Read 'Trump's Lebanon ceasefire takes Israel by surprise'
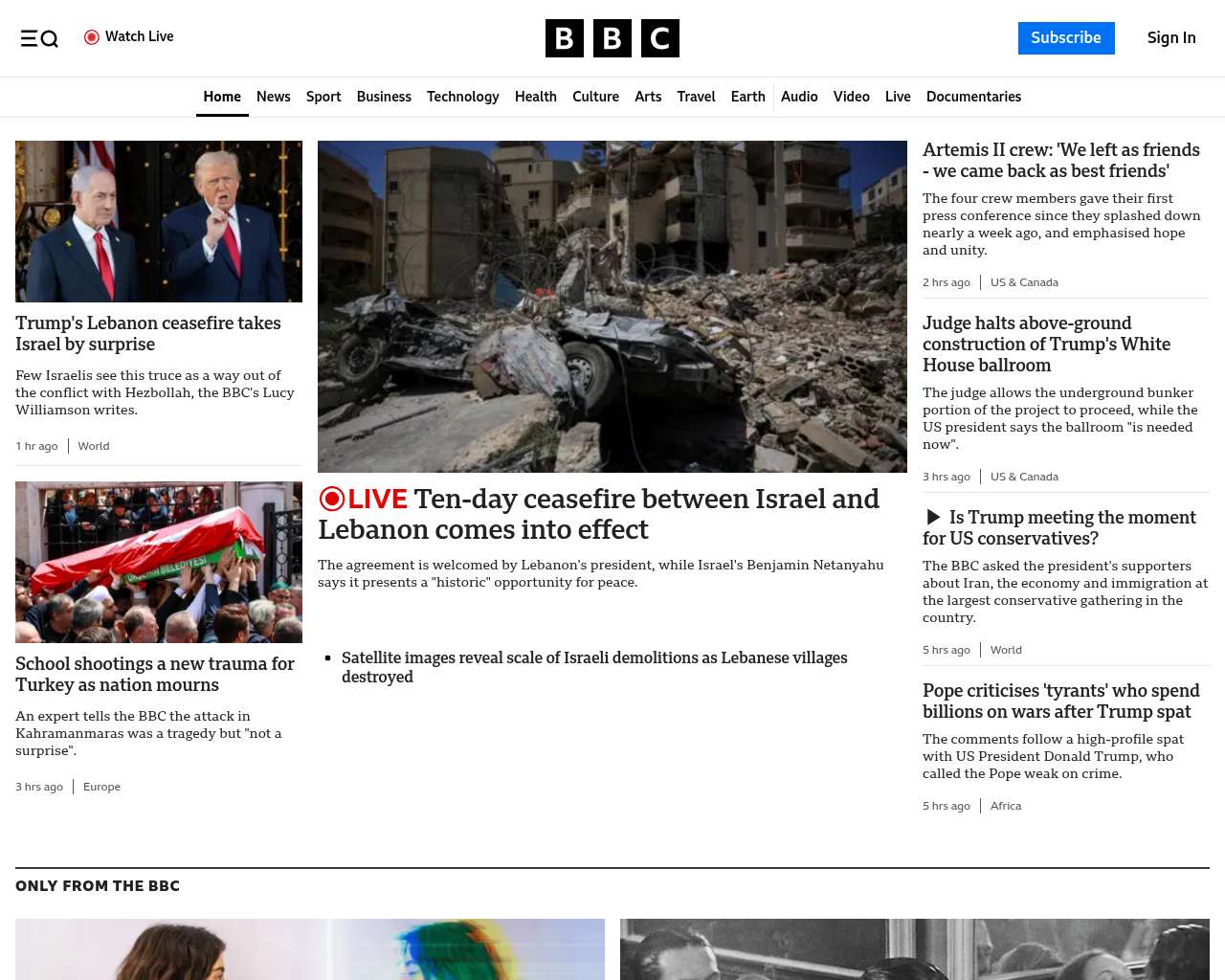 [148, 334]
